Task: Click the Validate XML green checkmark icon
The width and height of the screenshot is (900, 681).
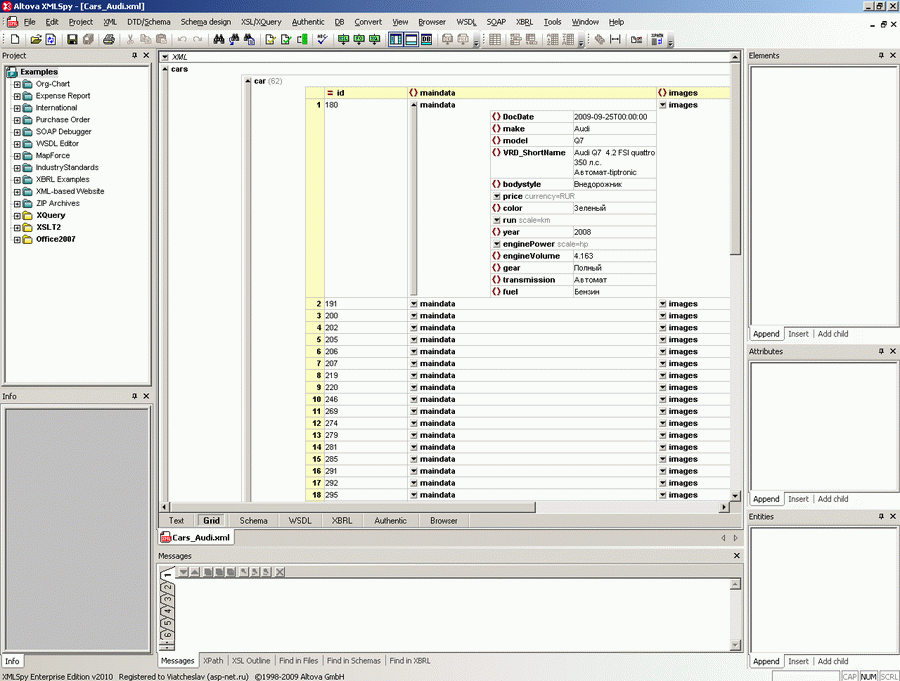Action: click(286, 39)
